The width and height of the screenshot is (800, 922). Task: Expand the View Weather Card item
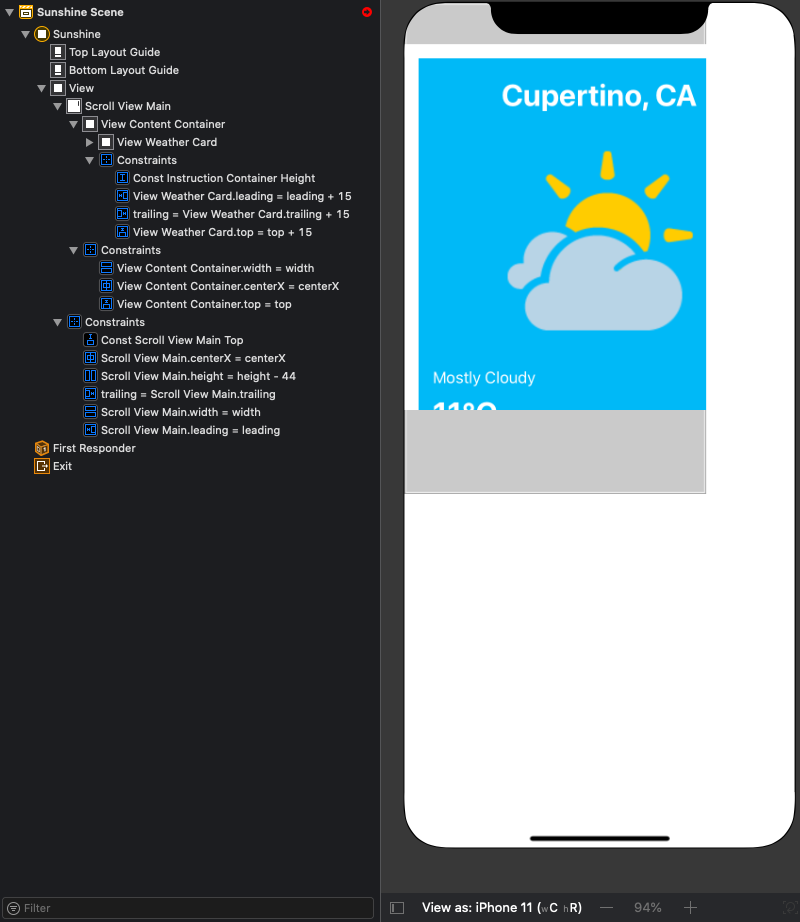coord(90,142)
